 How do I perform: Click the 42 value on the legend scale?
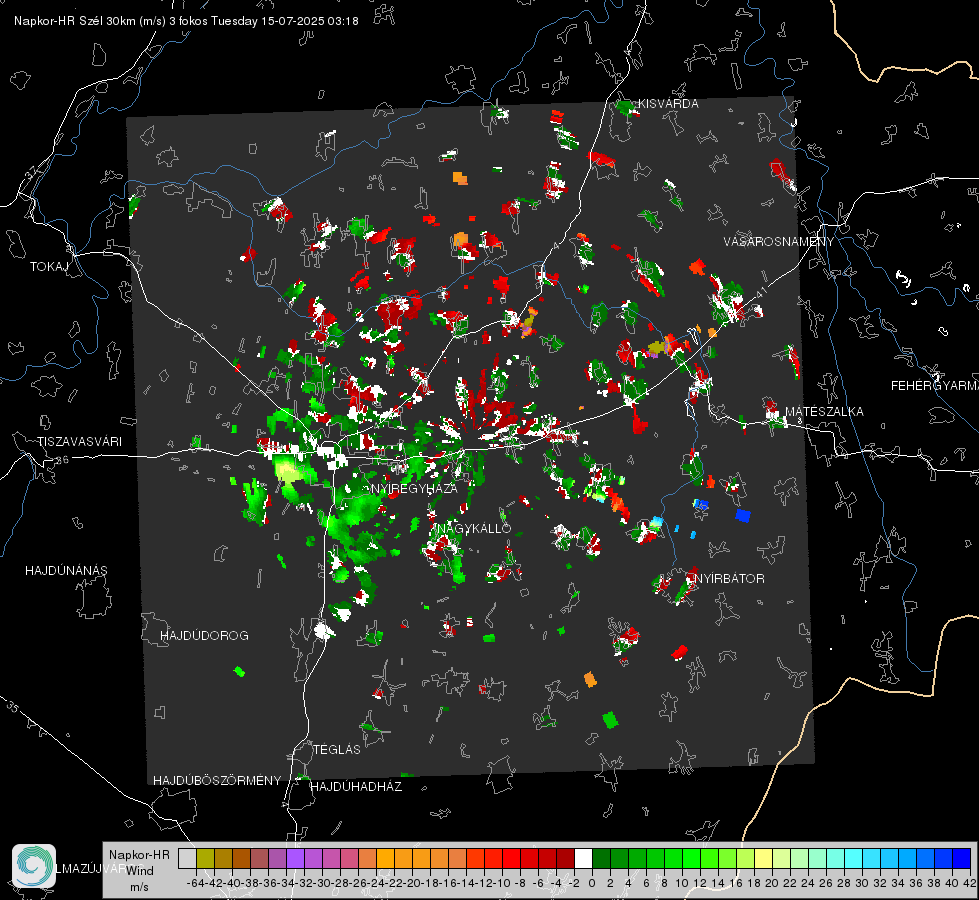969,883
